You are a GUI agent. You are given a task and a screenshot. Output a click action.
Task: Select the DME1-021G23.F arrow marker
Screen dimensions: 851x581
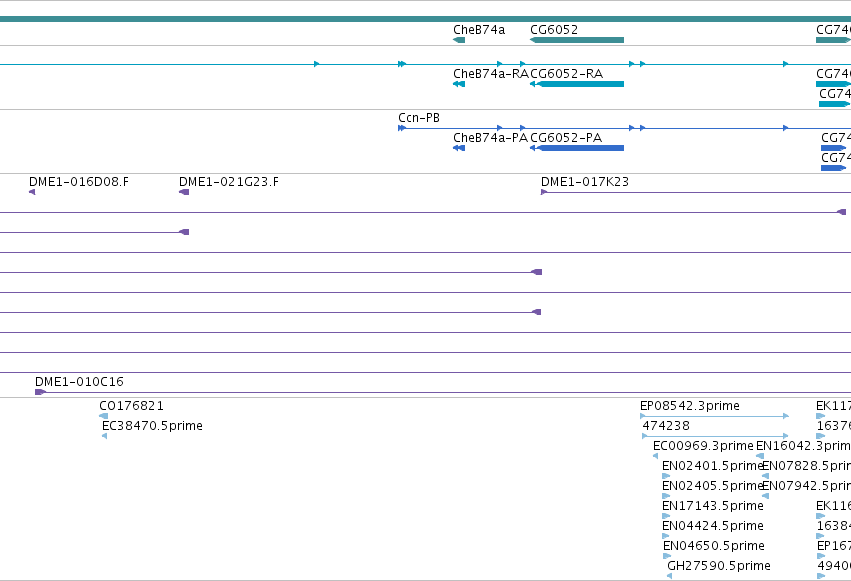pyautogui.click(x=184, y=192)
